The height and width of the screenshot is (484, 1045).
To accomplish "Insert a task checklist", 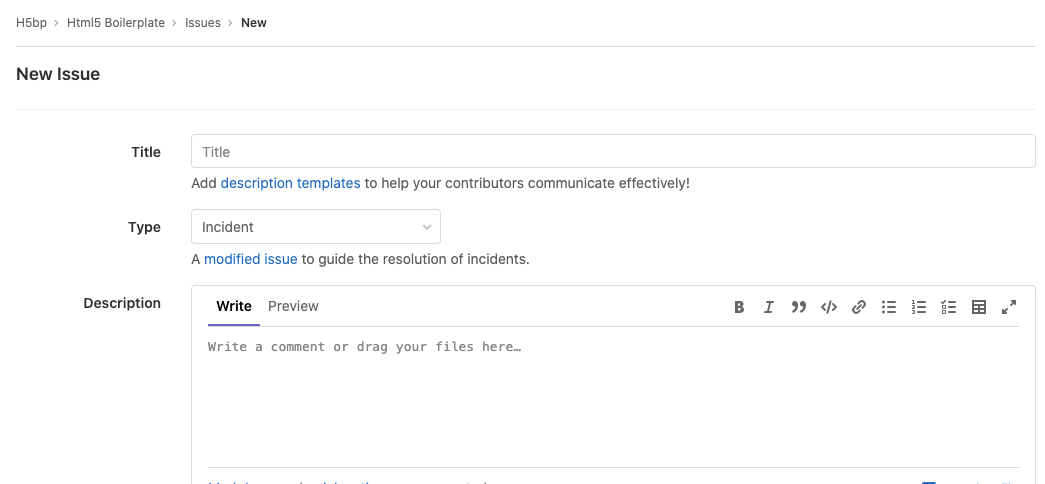I will pos(949,307).
